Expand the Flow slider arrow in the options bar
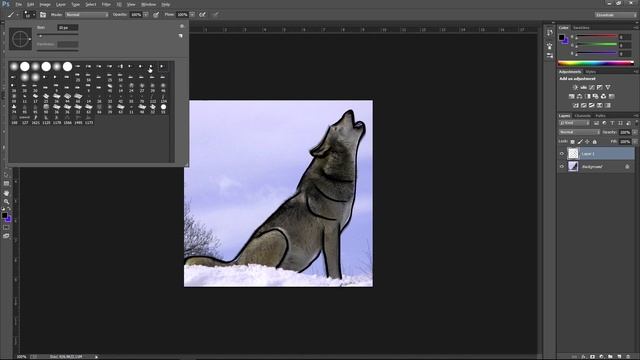The image size is (640, 360). pos(192,15)
